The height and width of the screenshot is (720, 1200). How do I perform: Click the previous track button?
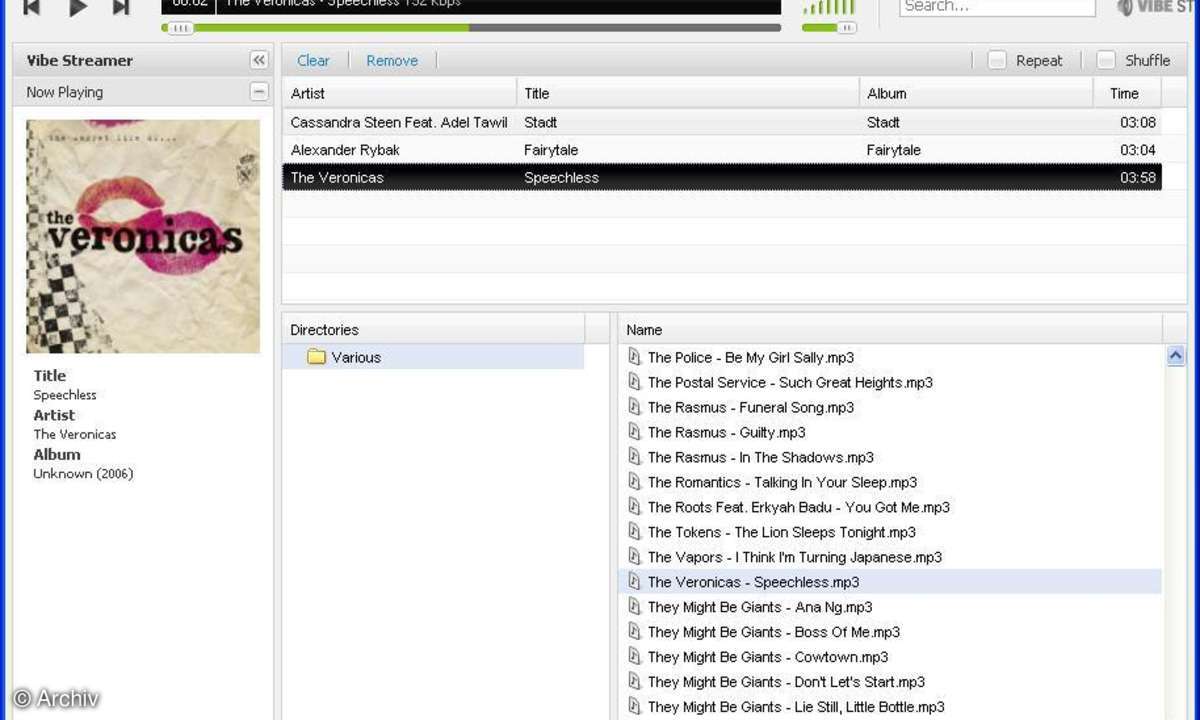(32, 7)
